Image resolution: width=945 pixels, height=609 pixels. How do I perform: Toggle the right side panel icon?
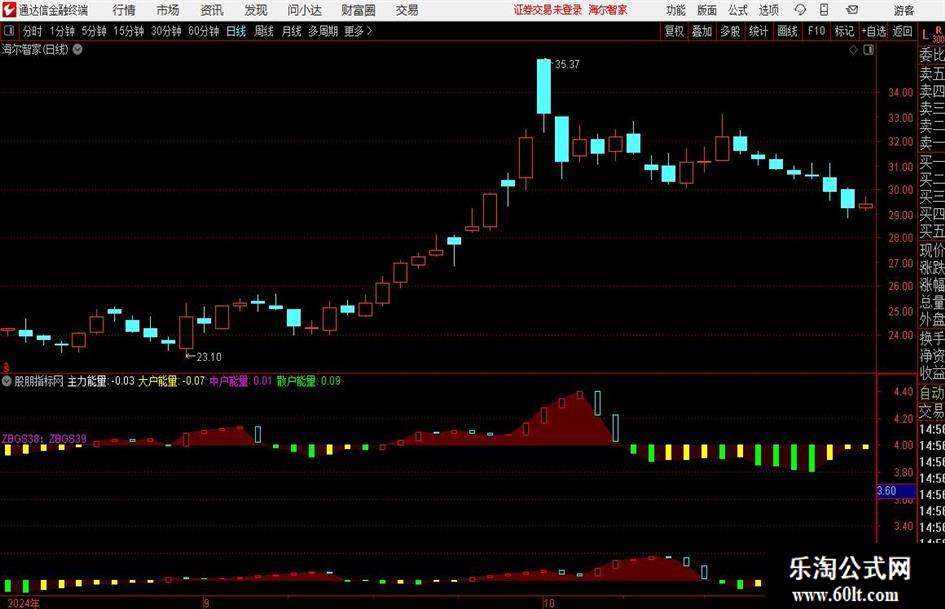[x=868, y=50]
